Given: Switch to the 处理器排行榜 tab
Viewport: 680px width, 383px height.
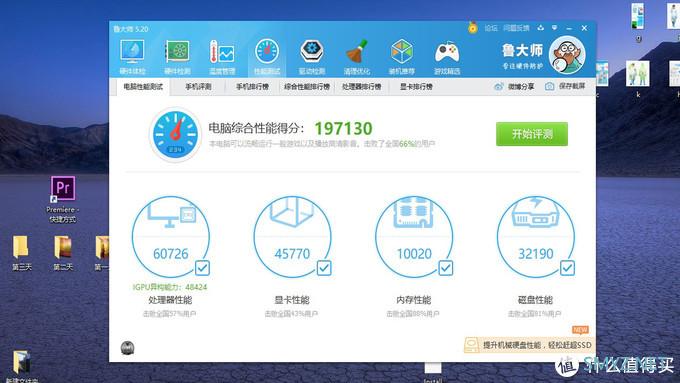Looking at the screenshot, I should (x=362, y=87).
